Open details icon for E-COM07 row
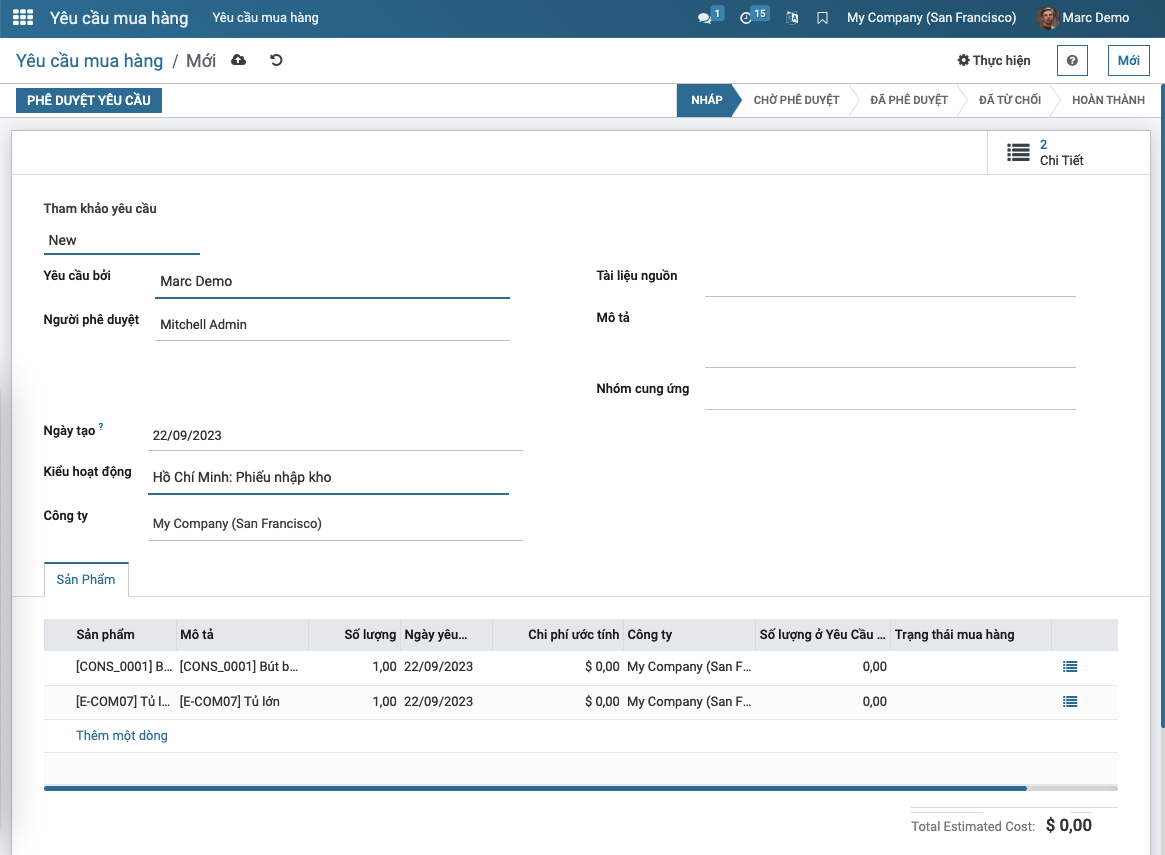The height and width of the screenshot is (855, 1165). [1070, 702]
